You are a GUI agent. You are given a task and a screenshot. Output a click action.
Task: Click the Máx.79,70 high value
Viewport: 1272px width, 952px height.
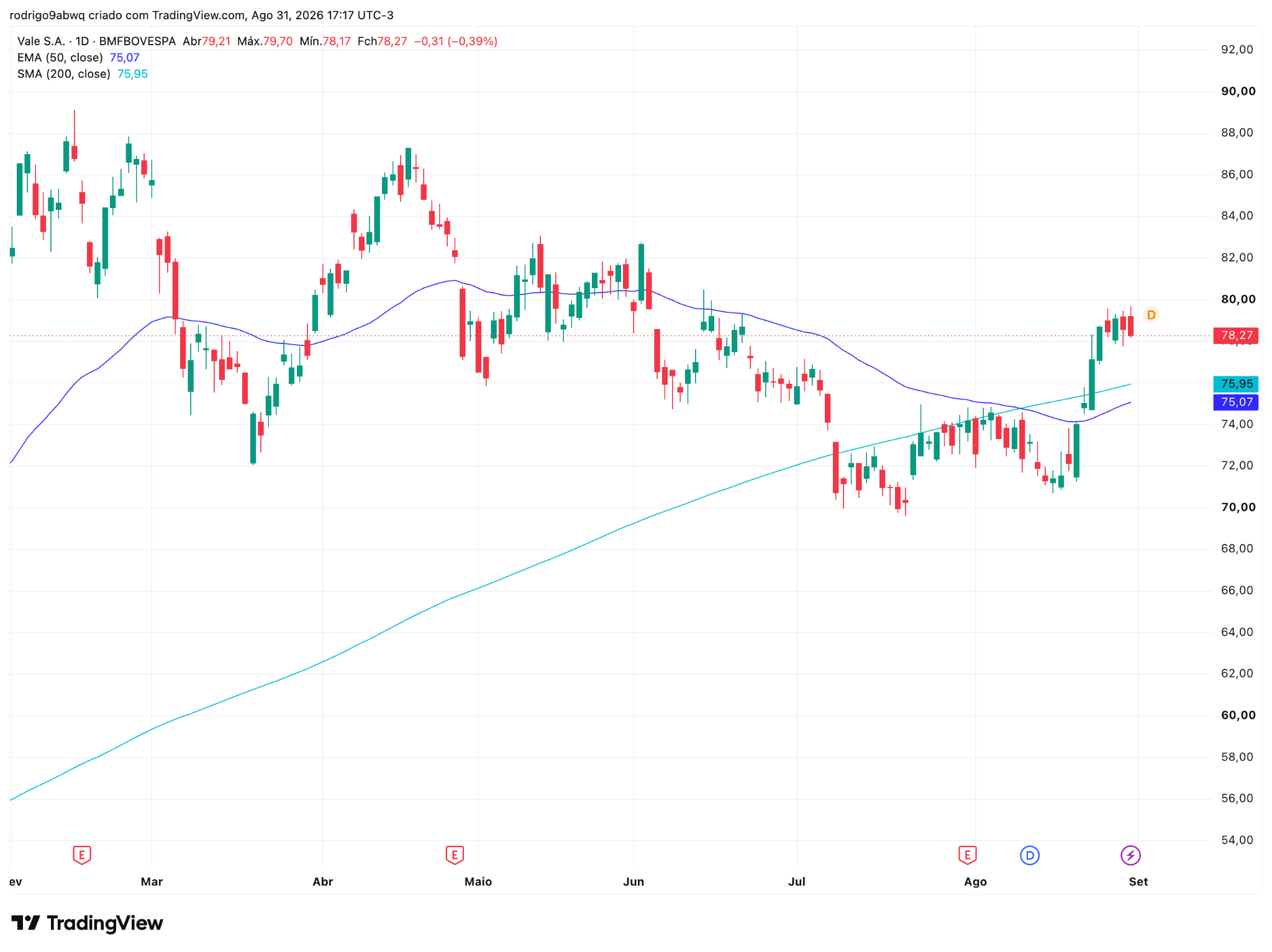265,42
